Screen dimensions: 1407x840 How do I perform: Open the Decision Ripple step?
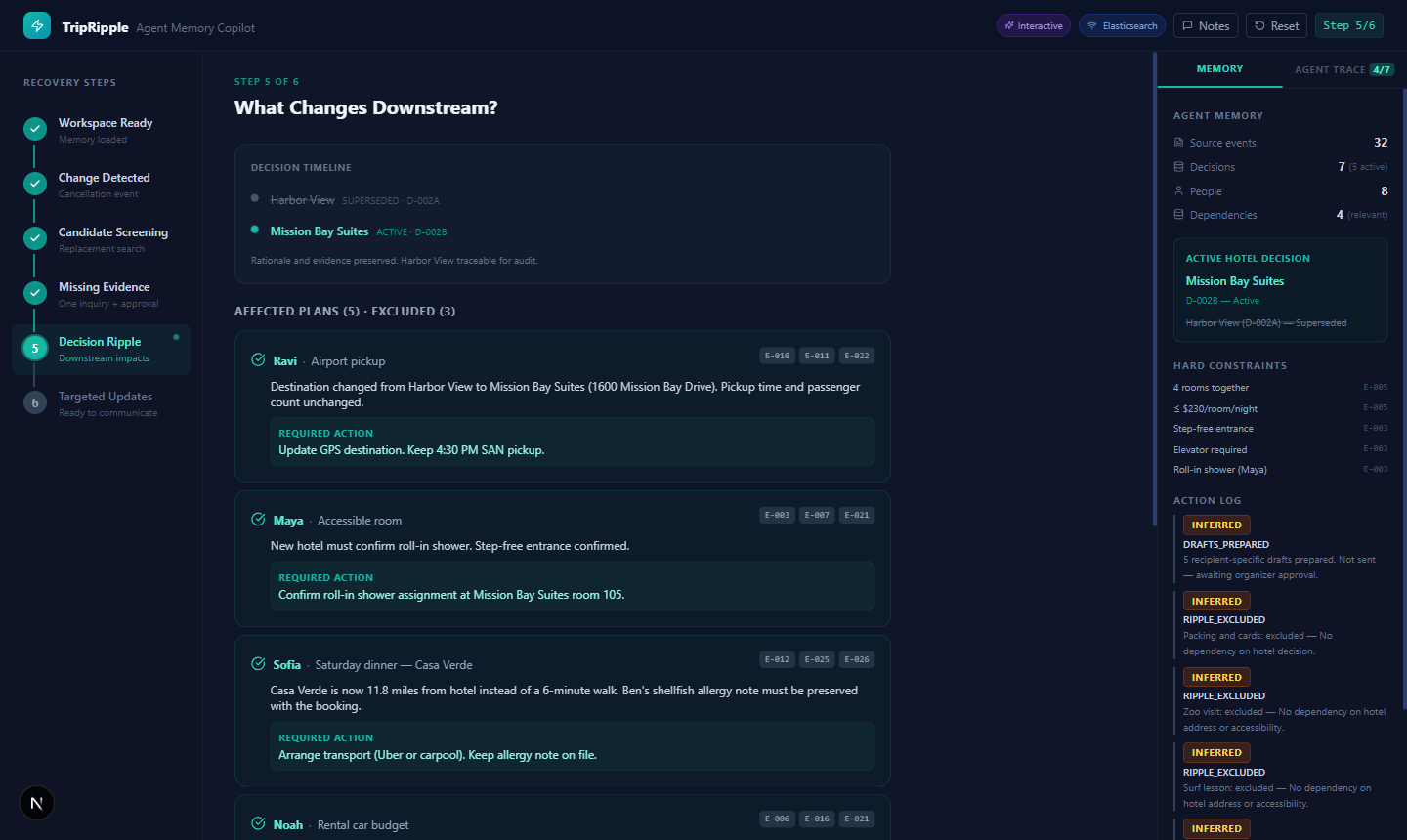click(102, 349)
